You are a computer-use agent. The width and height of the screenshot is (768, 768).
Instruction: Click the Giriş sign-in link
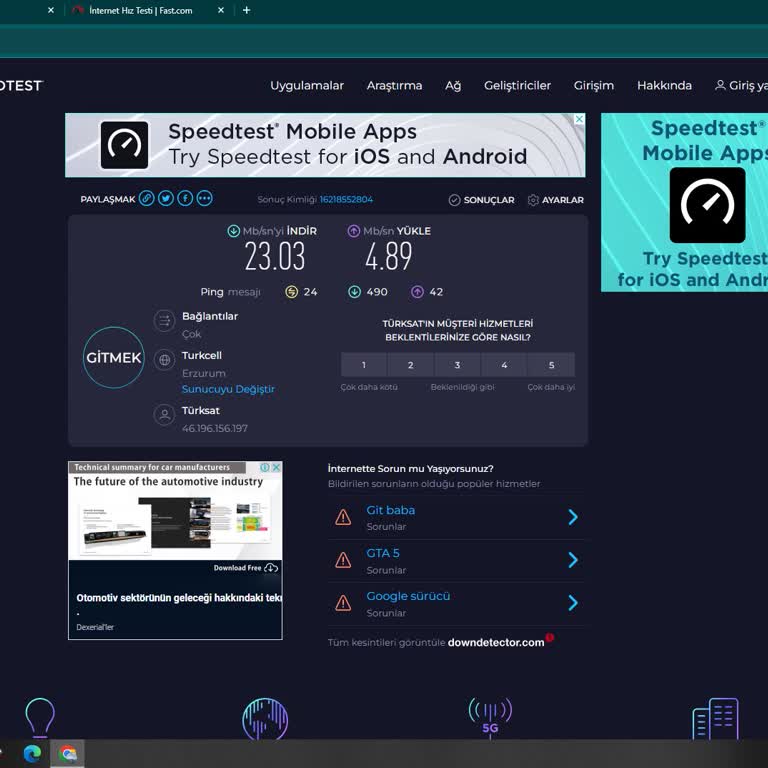click(x=741, y=86)
